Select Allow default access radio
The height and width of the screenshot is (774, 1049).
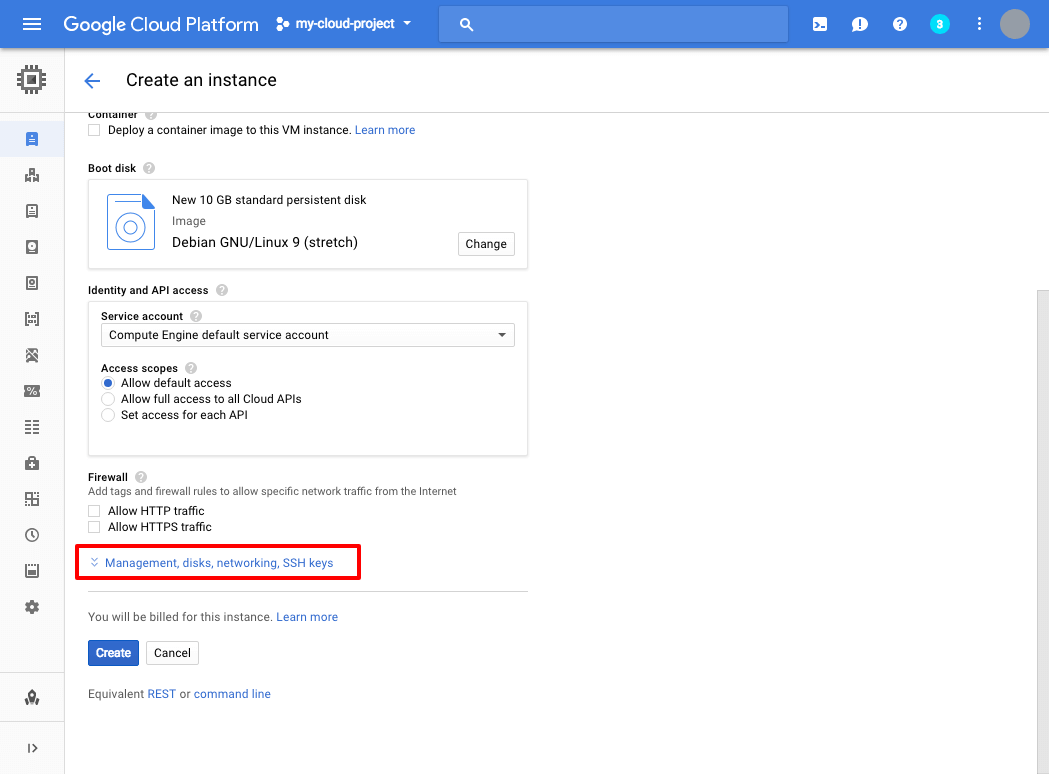coord(108,383)
